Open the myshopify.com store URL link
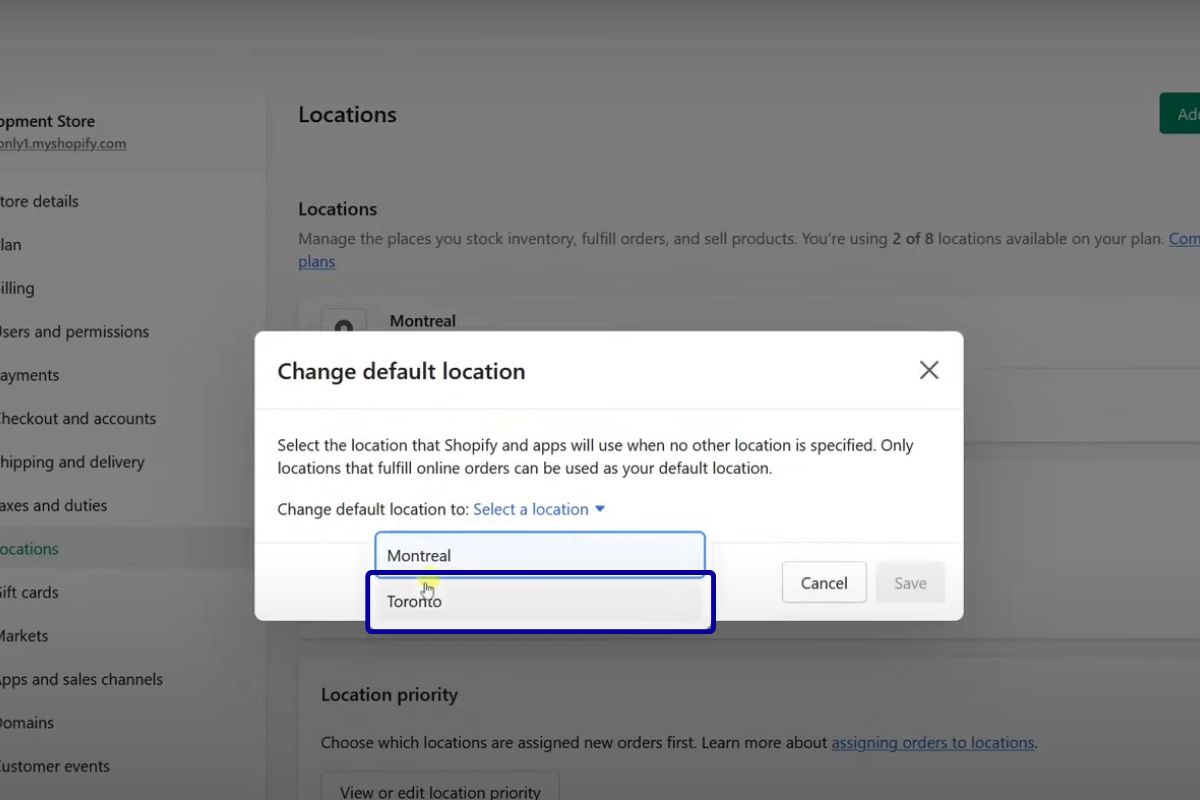 tap(63, 143)
